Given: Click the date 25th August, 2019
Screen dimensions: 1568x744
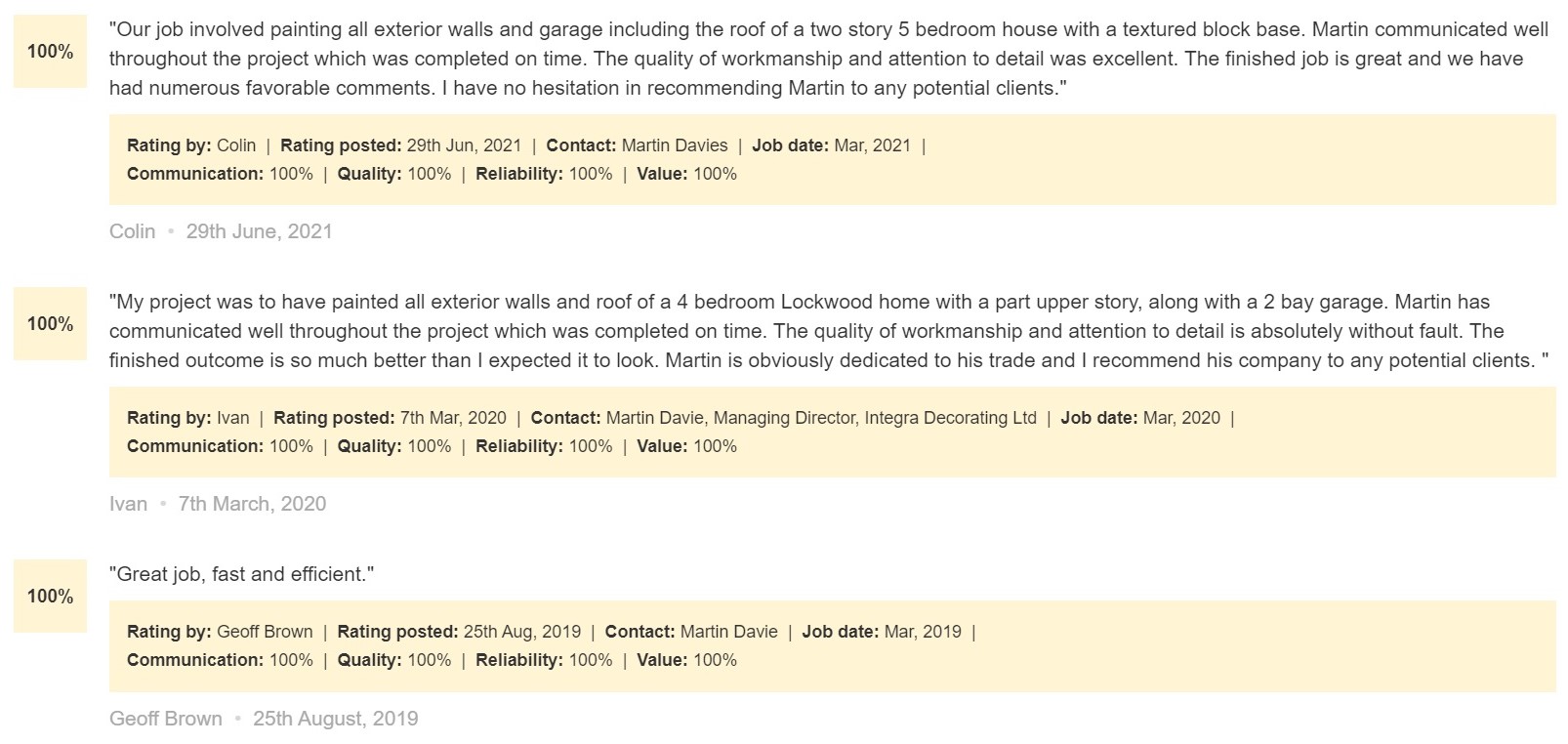Looking at the screenshot, I should 336,719.
